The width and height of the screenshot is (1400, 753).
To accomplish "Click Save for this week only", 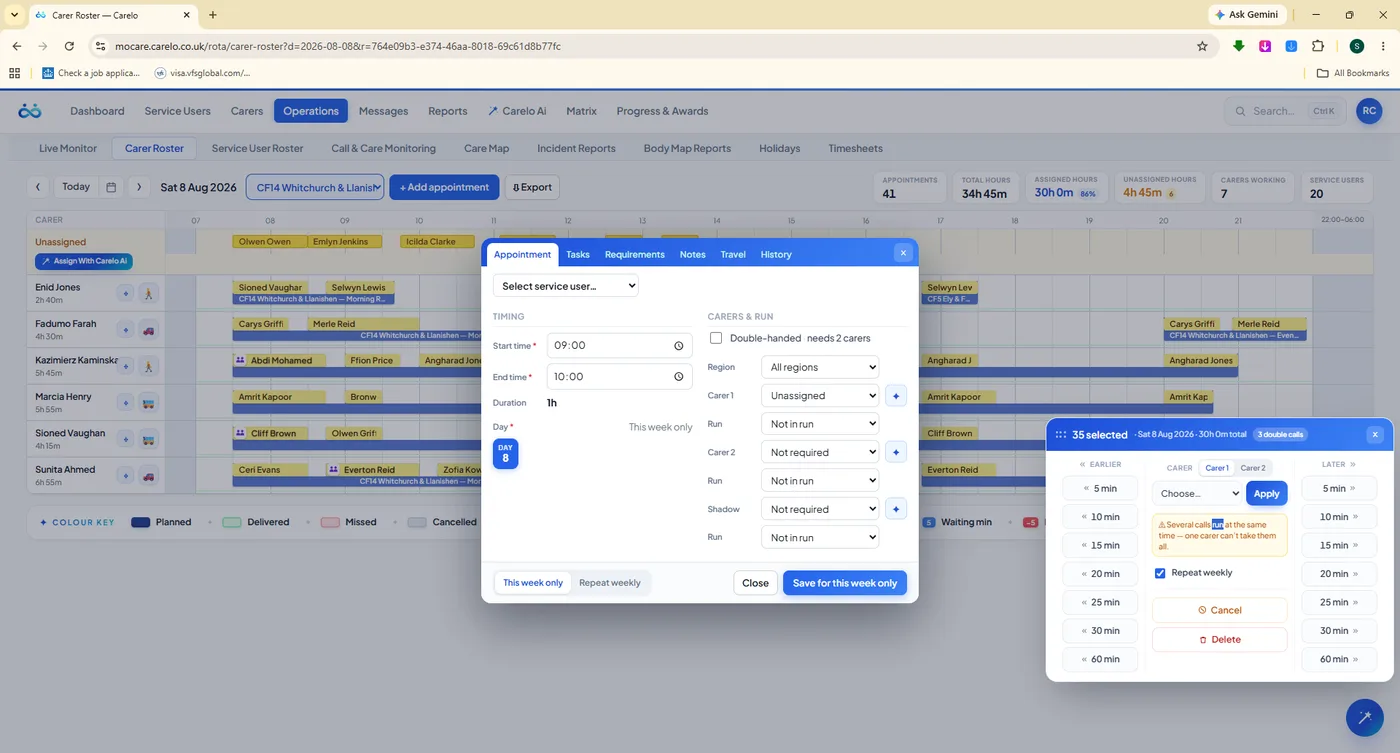I will (845, 583).
